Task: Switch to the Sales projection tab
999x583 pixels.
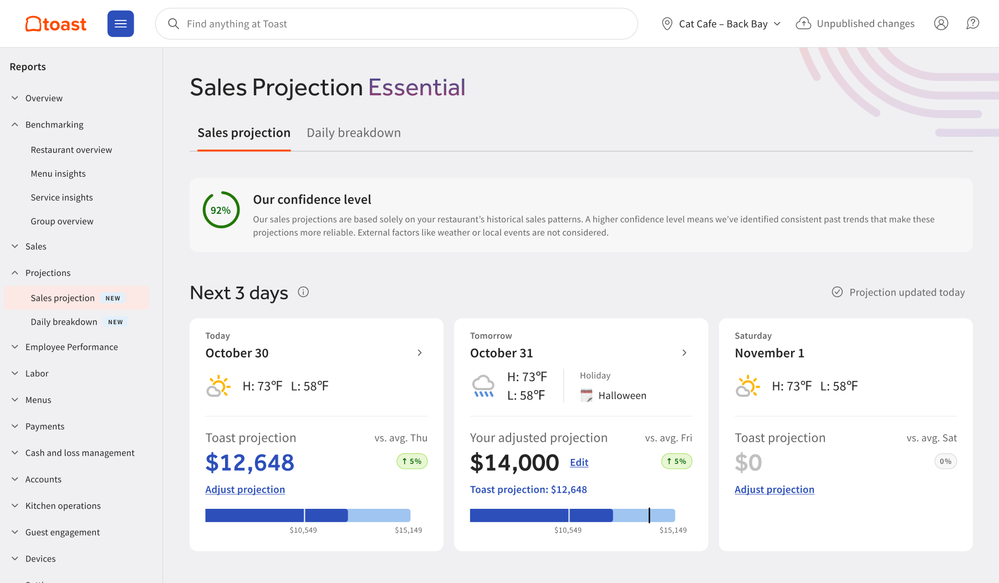Action: (x=244, y=133)
